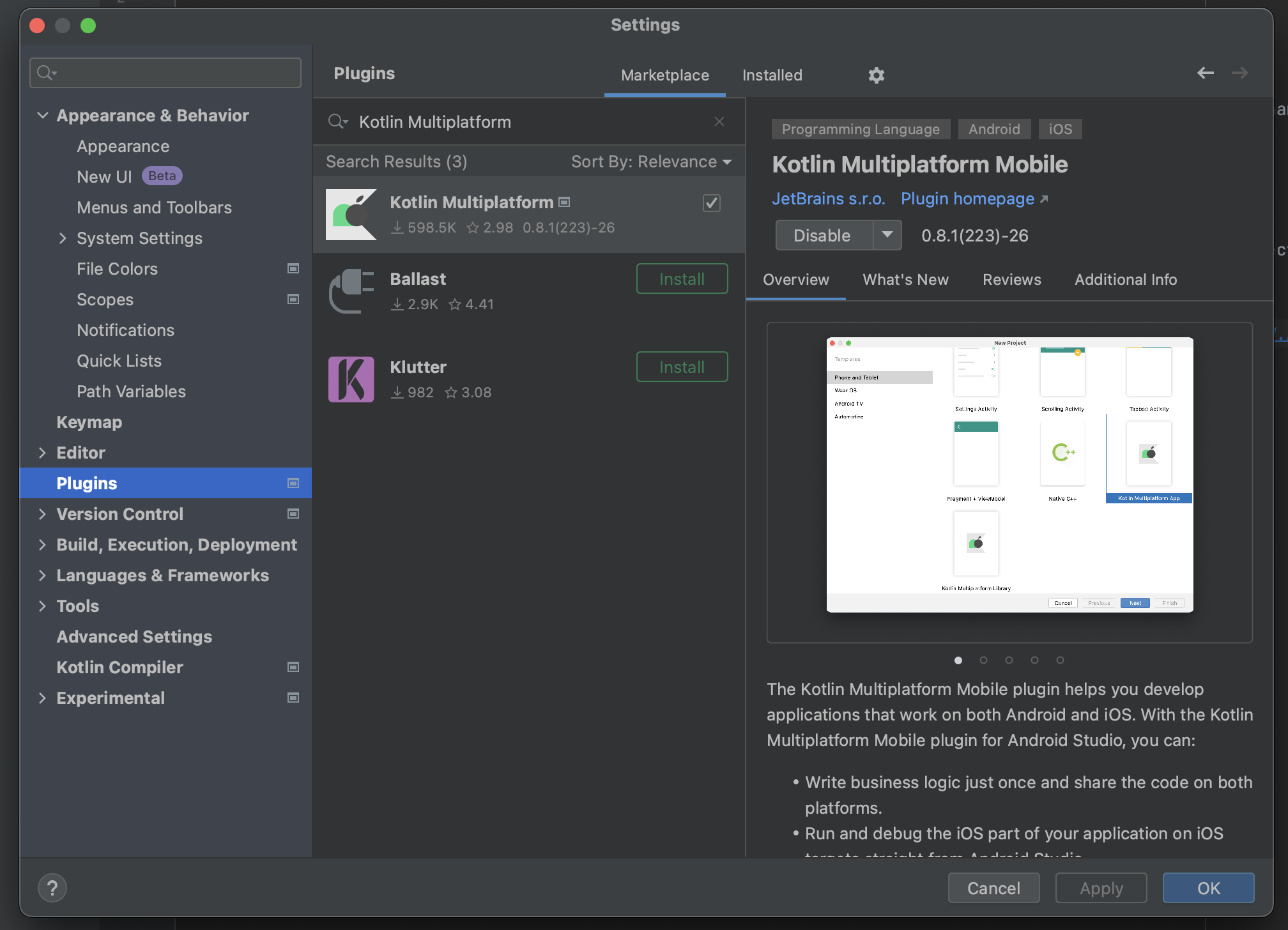Click the back navigation arrow
1288x930 pixels.
[1206, 73]
